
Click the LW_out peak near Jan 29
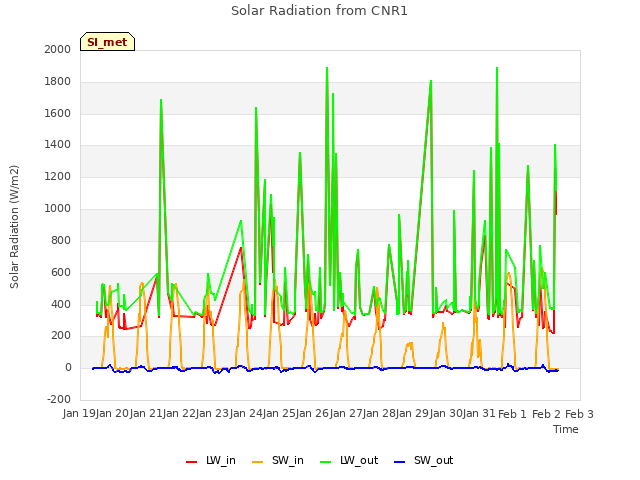(431, 81)
